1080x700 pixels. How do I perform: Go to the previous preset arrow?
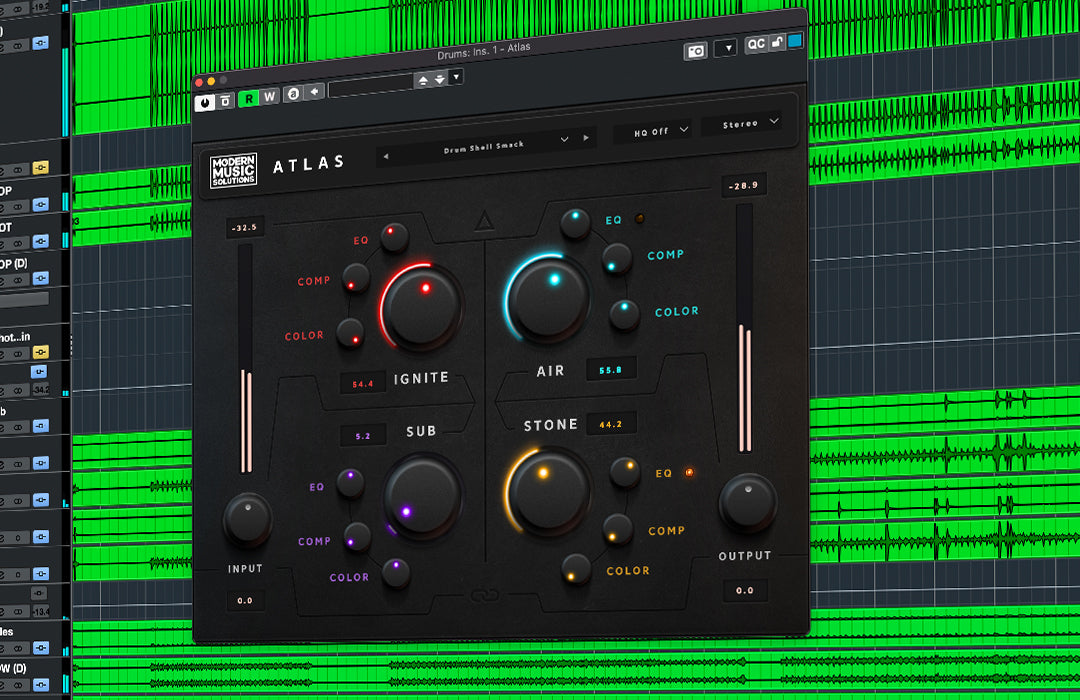point(386,154)
